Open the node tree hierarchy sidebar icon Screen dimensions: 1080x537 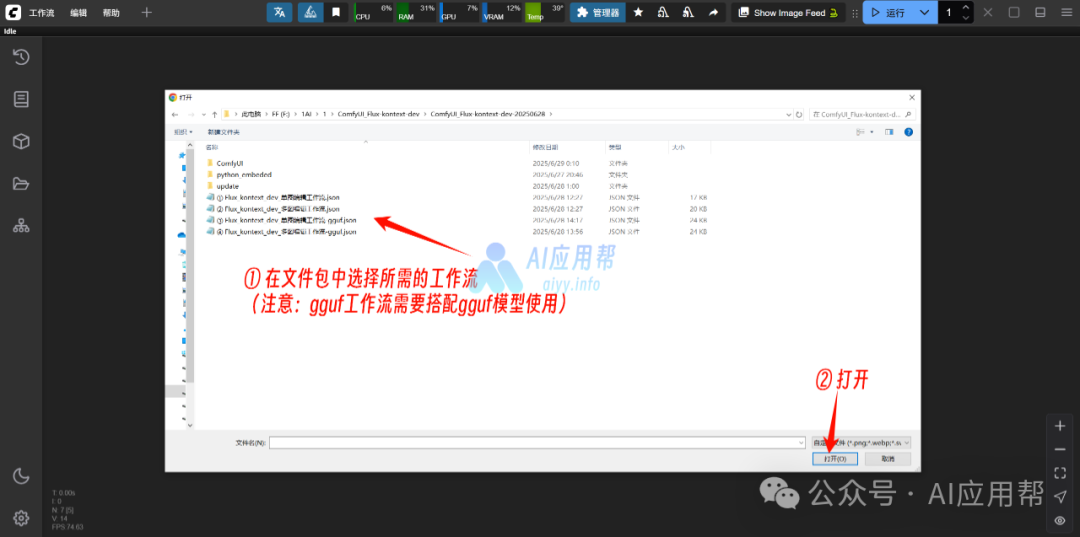[x=21, y=225]
